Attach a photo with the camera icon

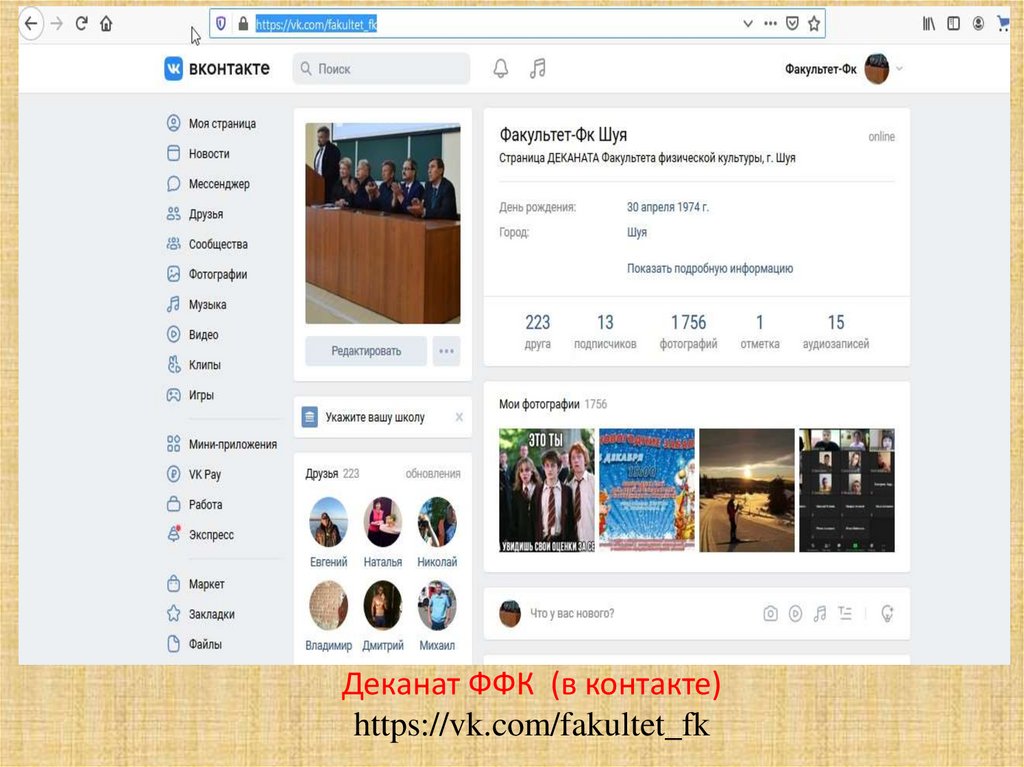click(x=771, y=613)
